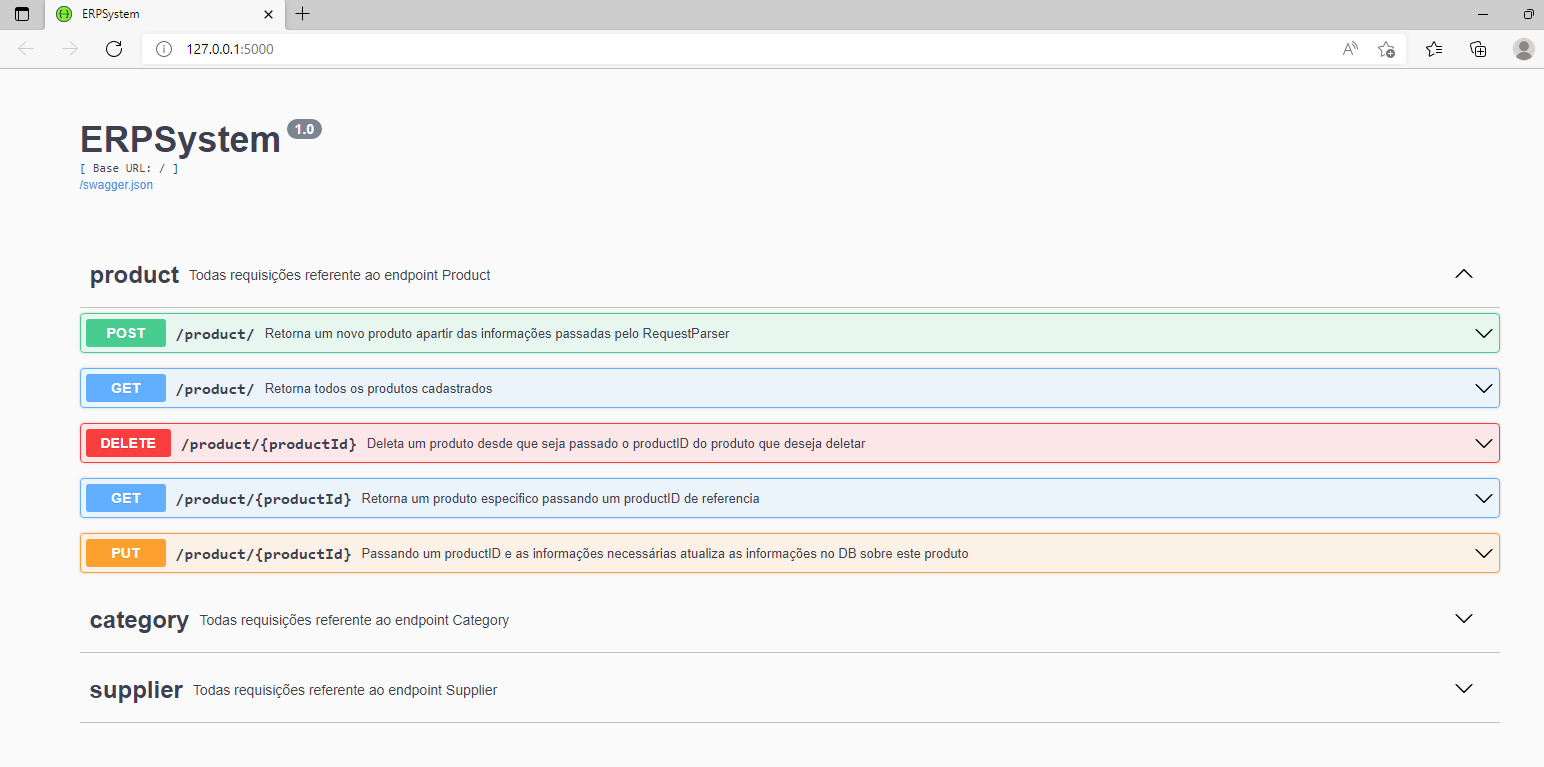
Task: Open the favorites hub icon
Action: click(x=1433, y=48)
